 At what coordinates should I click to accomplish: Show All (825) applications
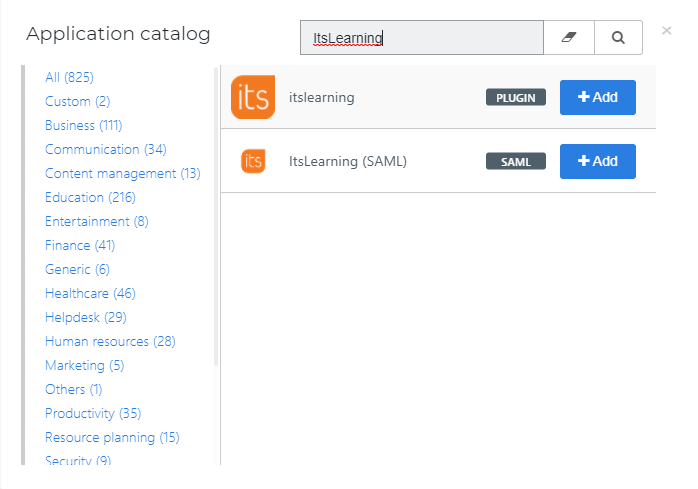69,77
